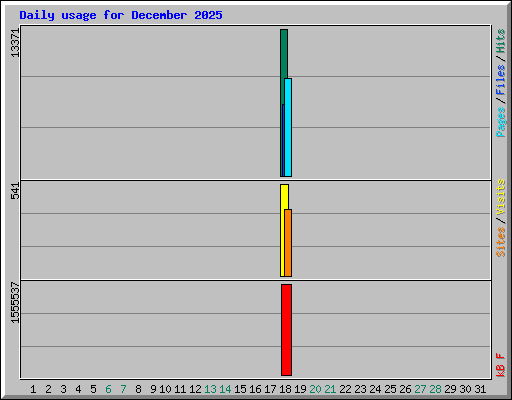Click day 9 on the x-axis
Viewport: 512px width, 400px height.
153,389
